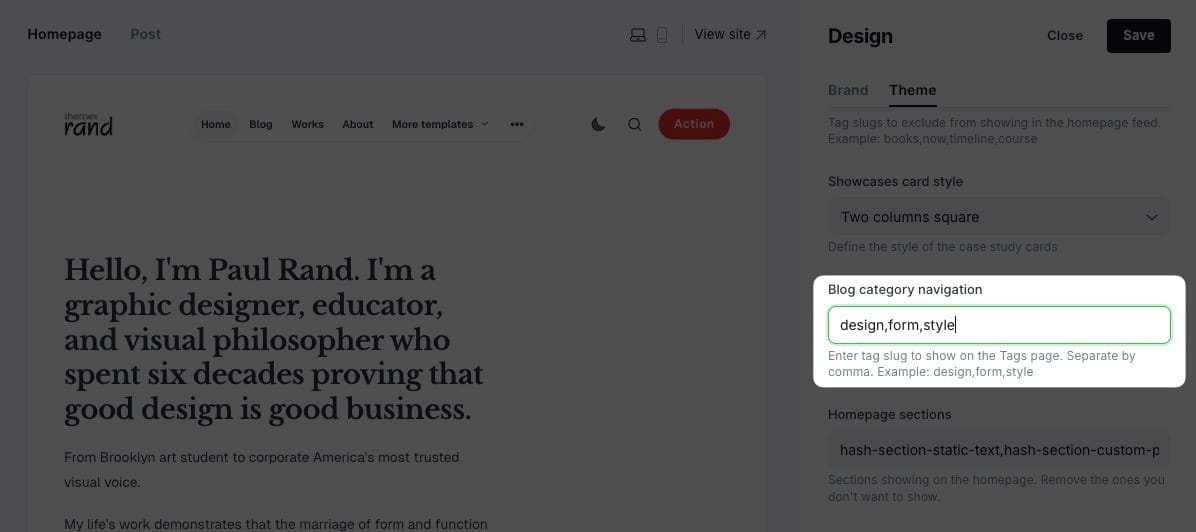Open View site external link
This screenshot has width=1196, height=532.
pos(730,35)
